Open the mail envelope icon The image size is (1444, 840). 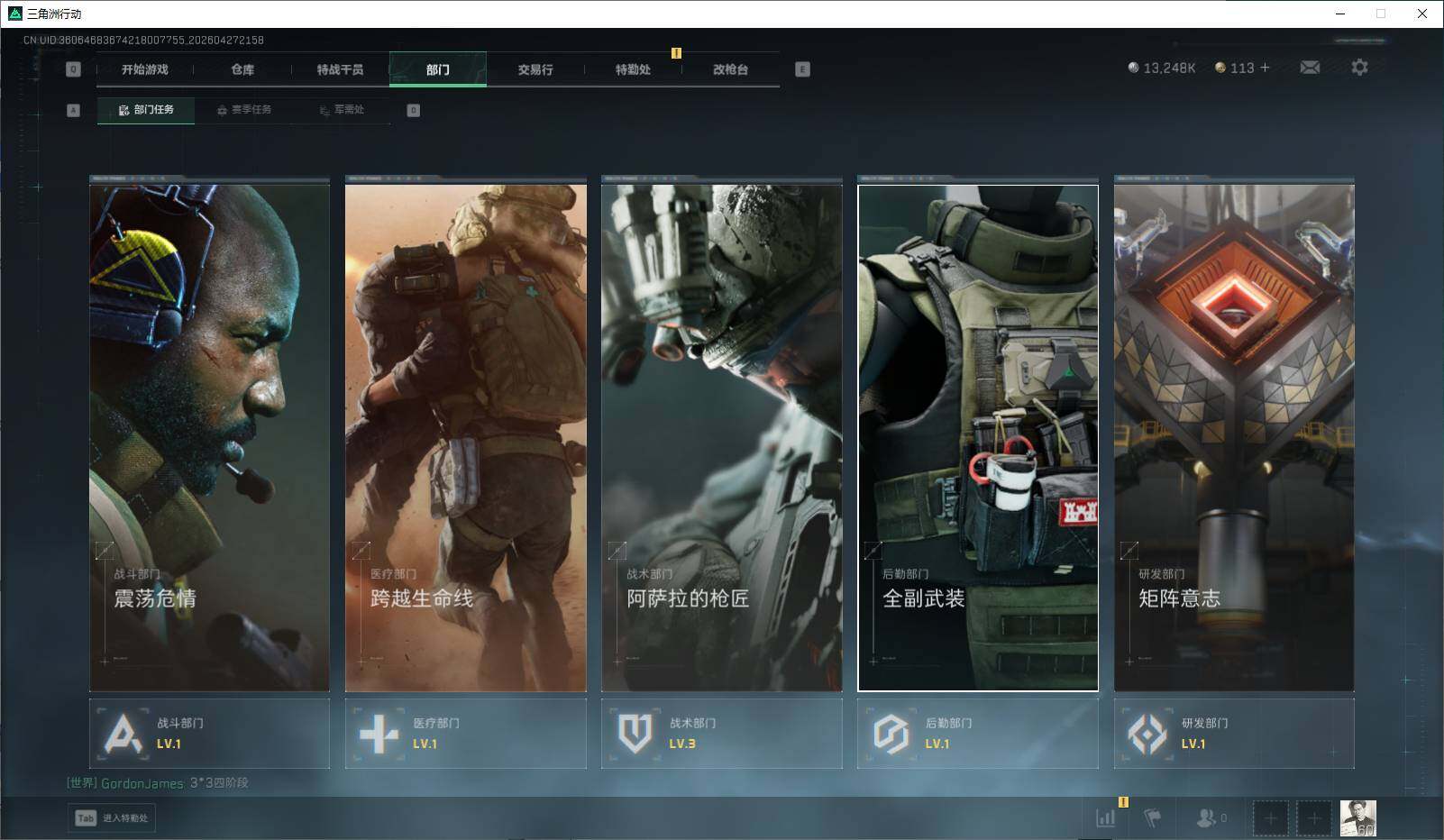coord(1310,68)
